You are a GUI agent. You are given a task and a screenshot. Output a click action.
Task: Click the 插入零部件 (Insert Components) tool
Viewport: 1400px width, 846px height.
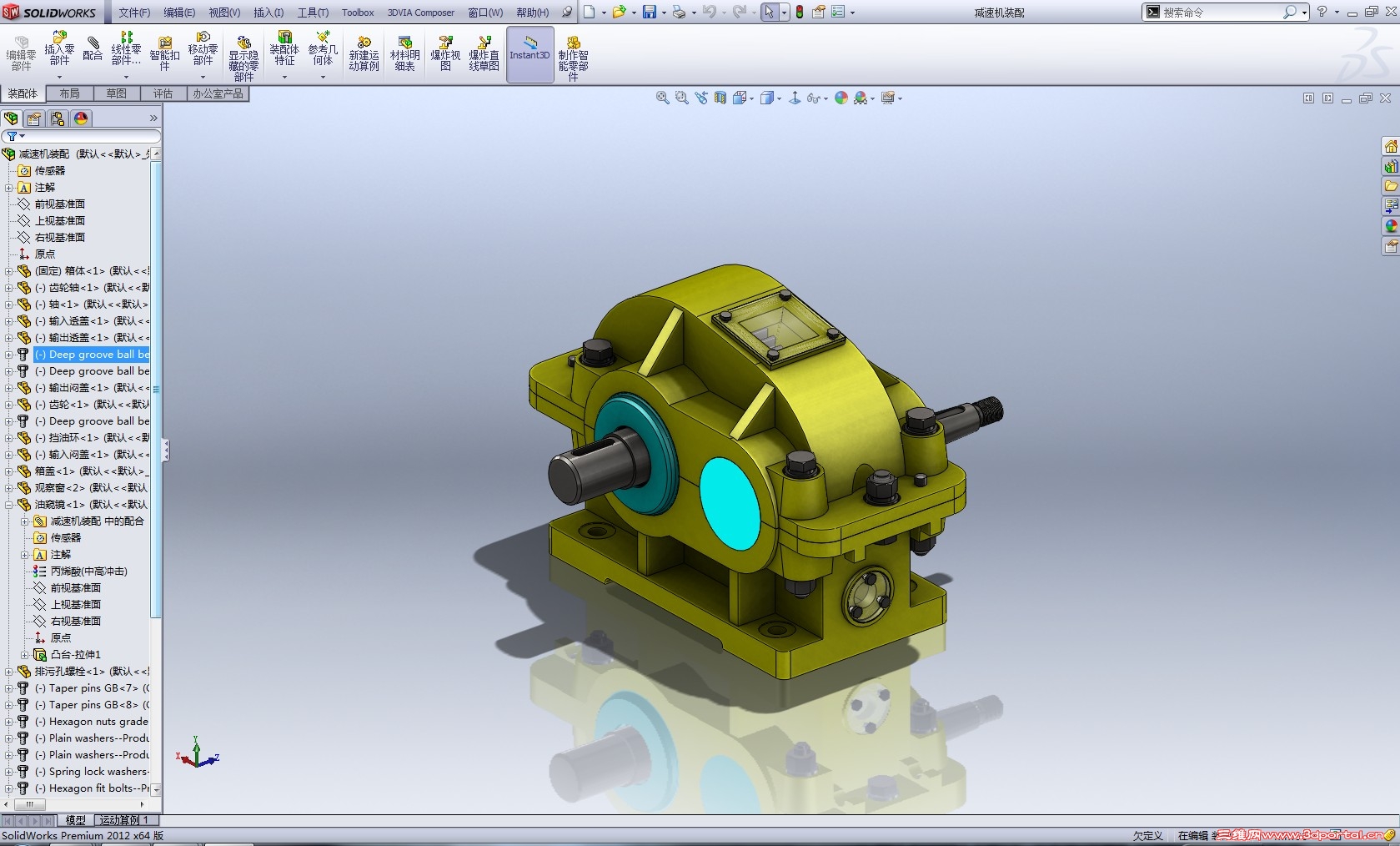click(x=59, y=49)
